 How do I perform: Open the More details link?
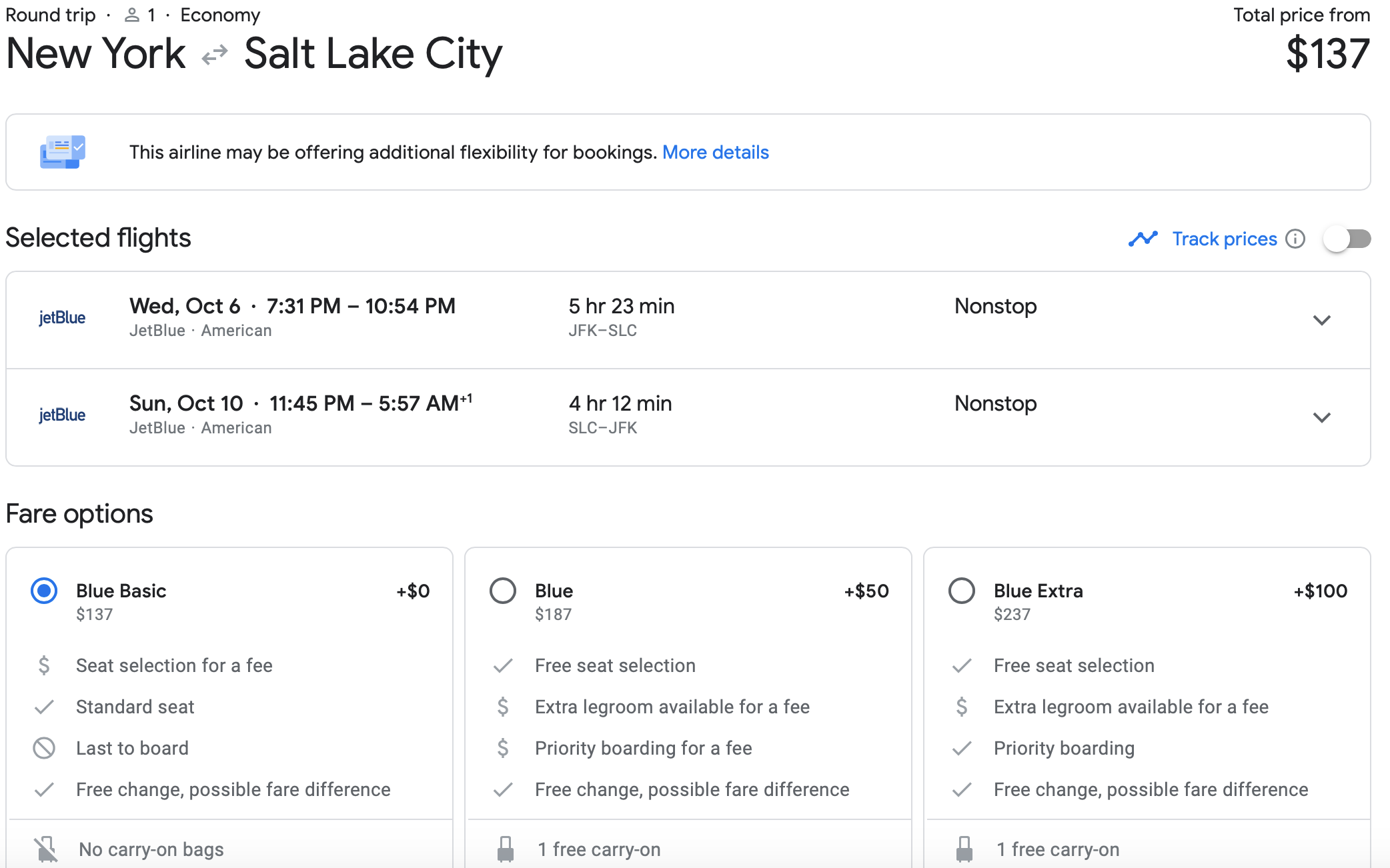(x=715, y=152)
